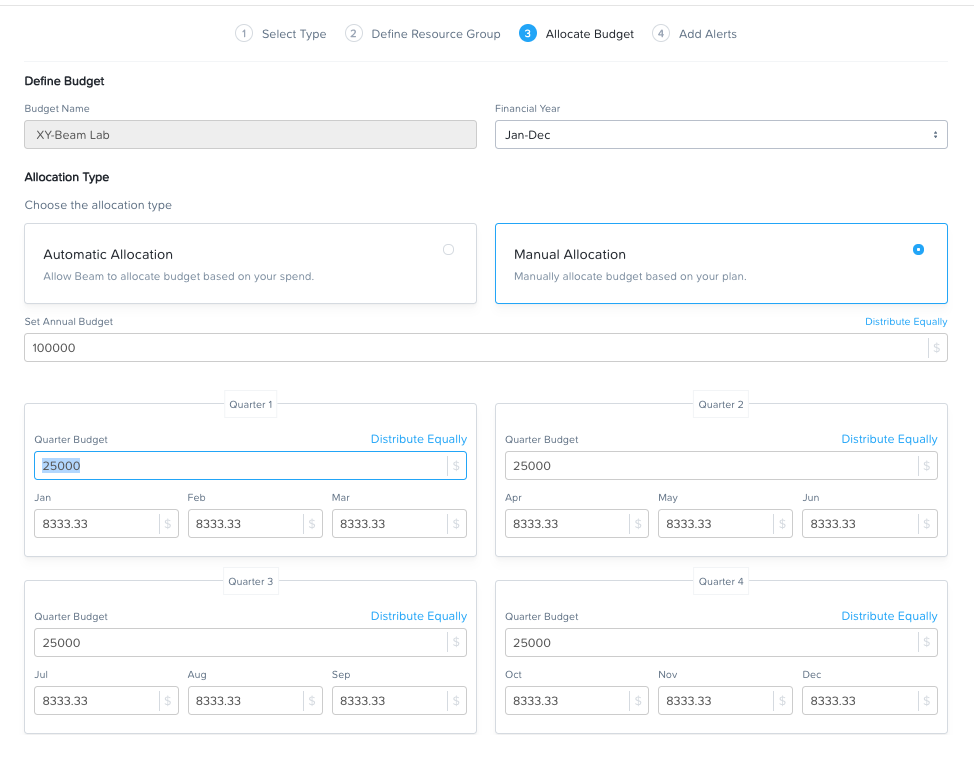This screenshot has height=758, width=974.
Task: Click the step 4 Add Alerts number icon
Action: pos(660,34)
